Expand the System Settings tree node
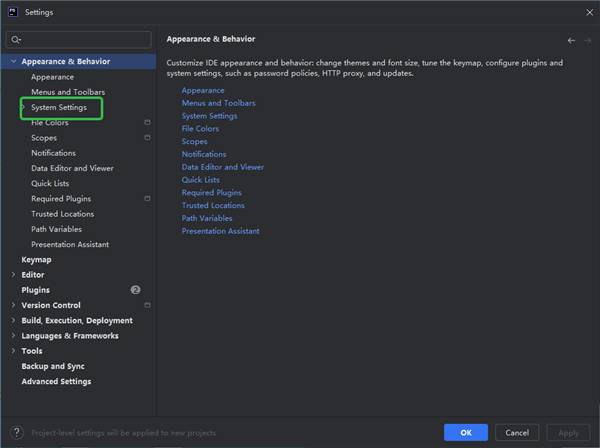The height and width of the screenshot is (448, 600). (x=23, y=107)
